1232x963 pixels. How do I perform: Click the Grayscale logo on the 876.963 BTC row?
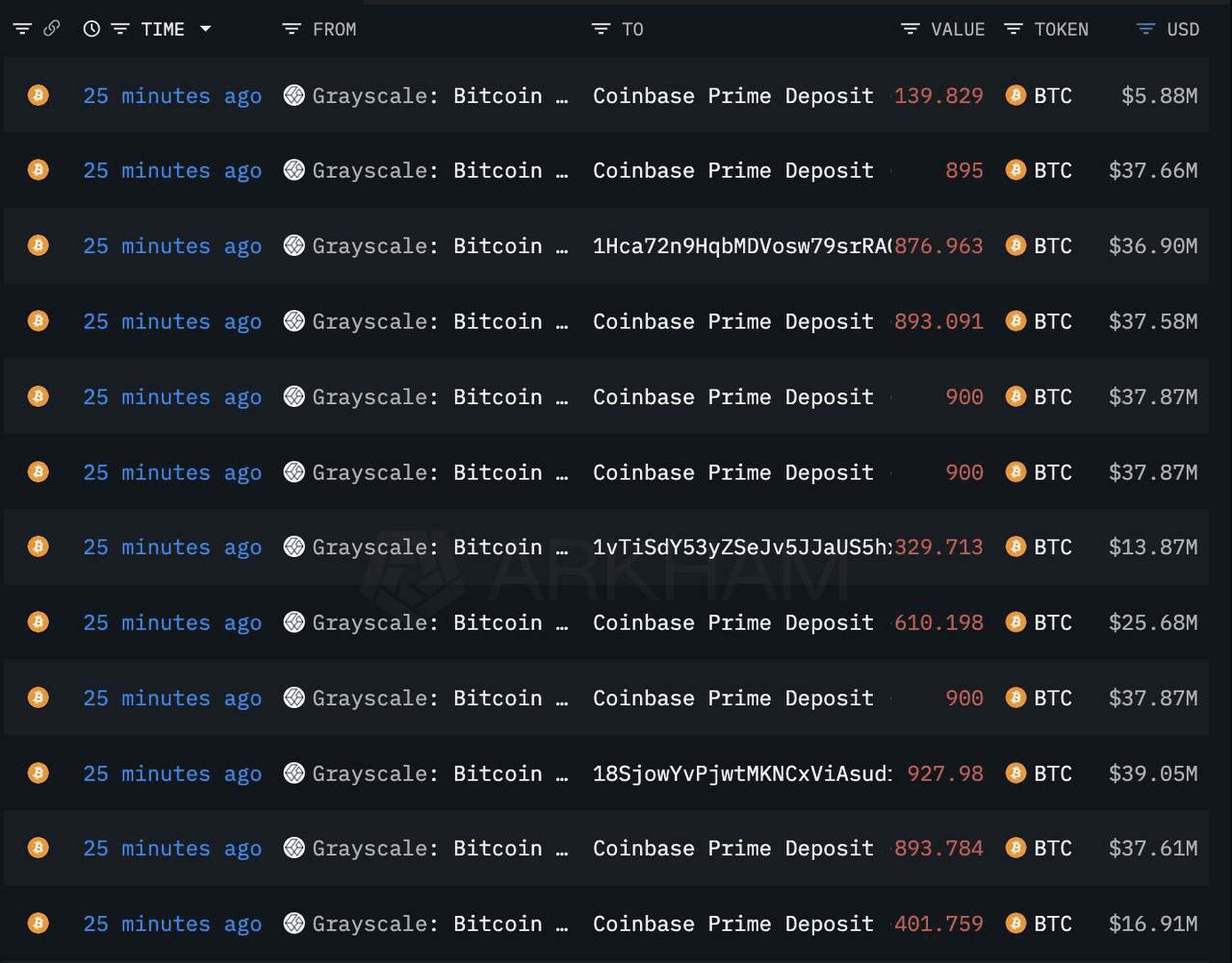click(x=295, y=245)
